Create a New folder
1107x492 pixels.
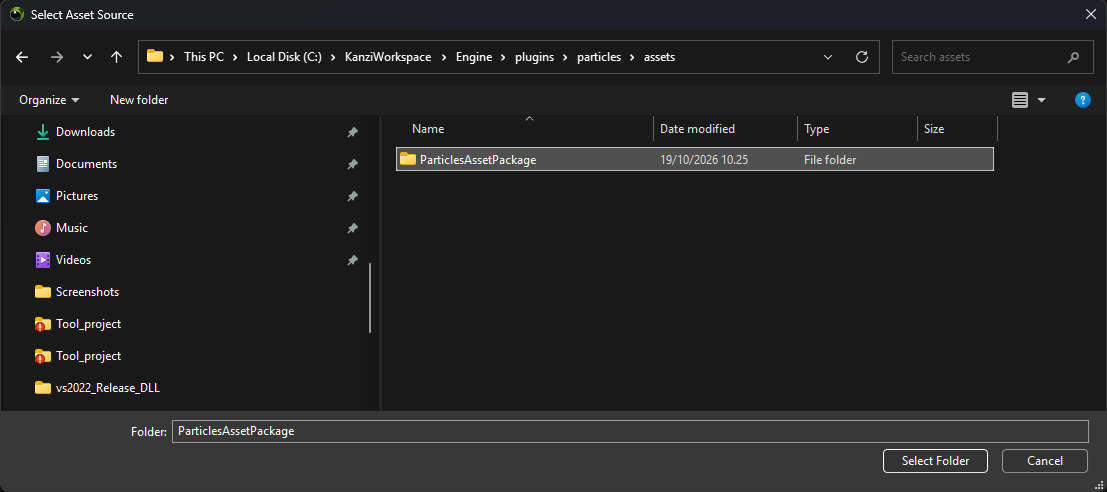[x=139, y=100]
